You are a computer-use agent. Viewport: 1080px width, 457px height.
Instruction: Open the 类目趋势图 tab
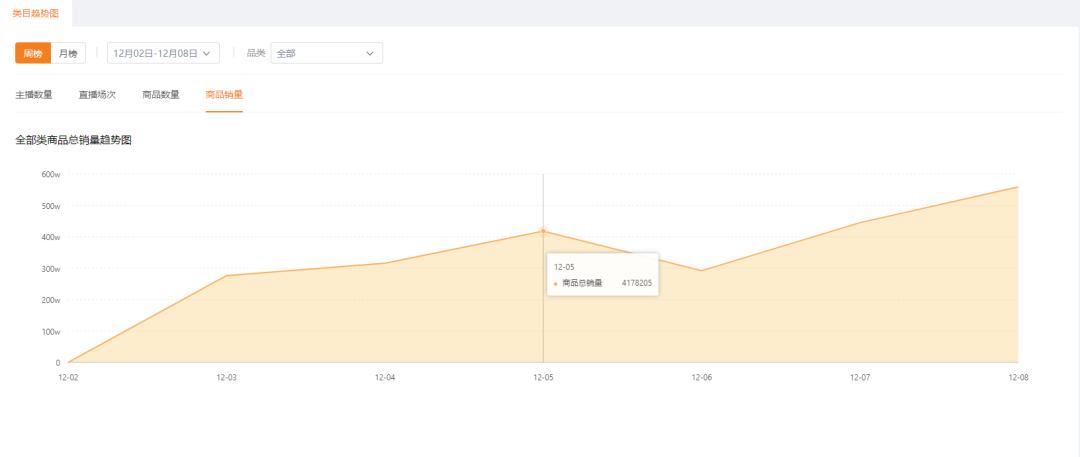35,13
